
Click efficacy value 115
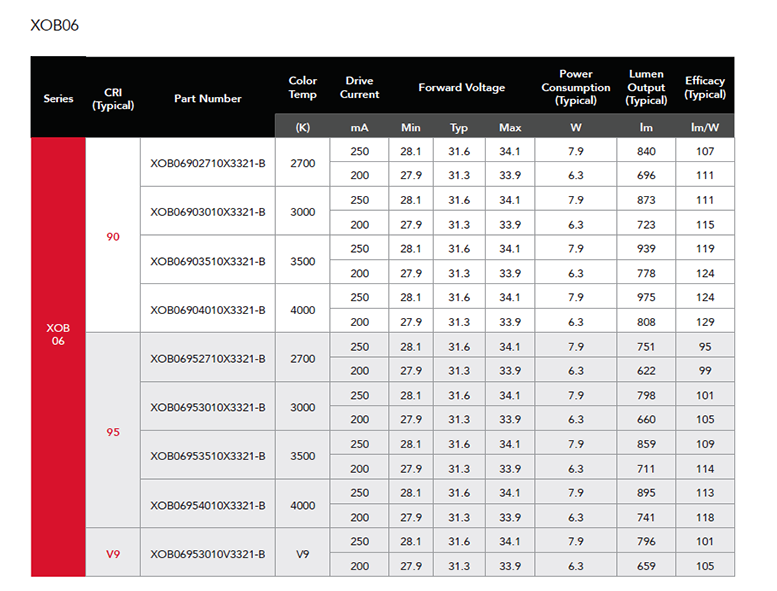(x=705, y=224)
